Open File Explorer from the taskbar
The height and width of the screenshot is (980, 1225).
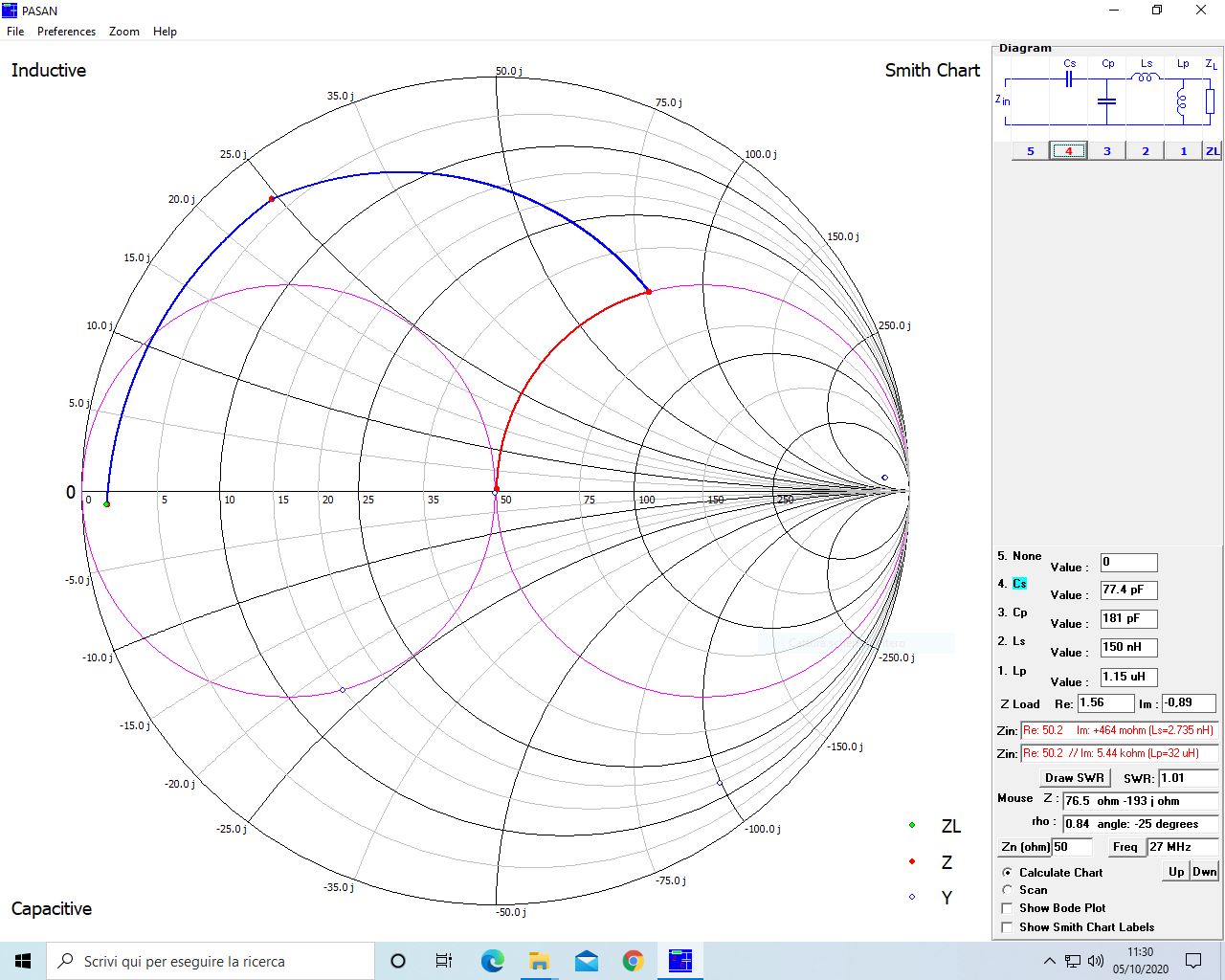point(539,961)
